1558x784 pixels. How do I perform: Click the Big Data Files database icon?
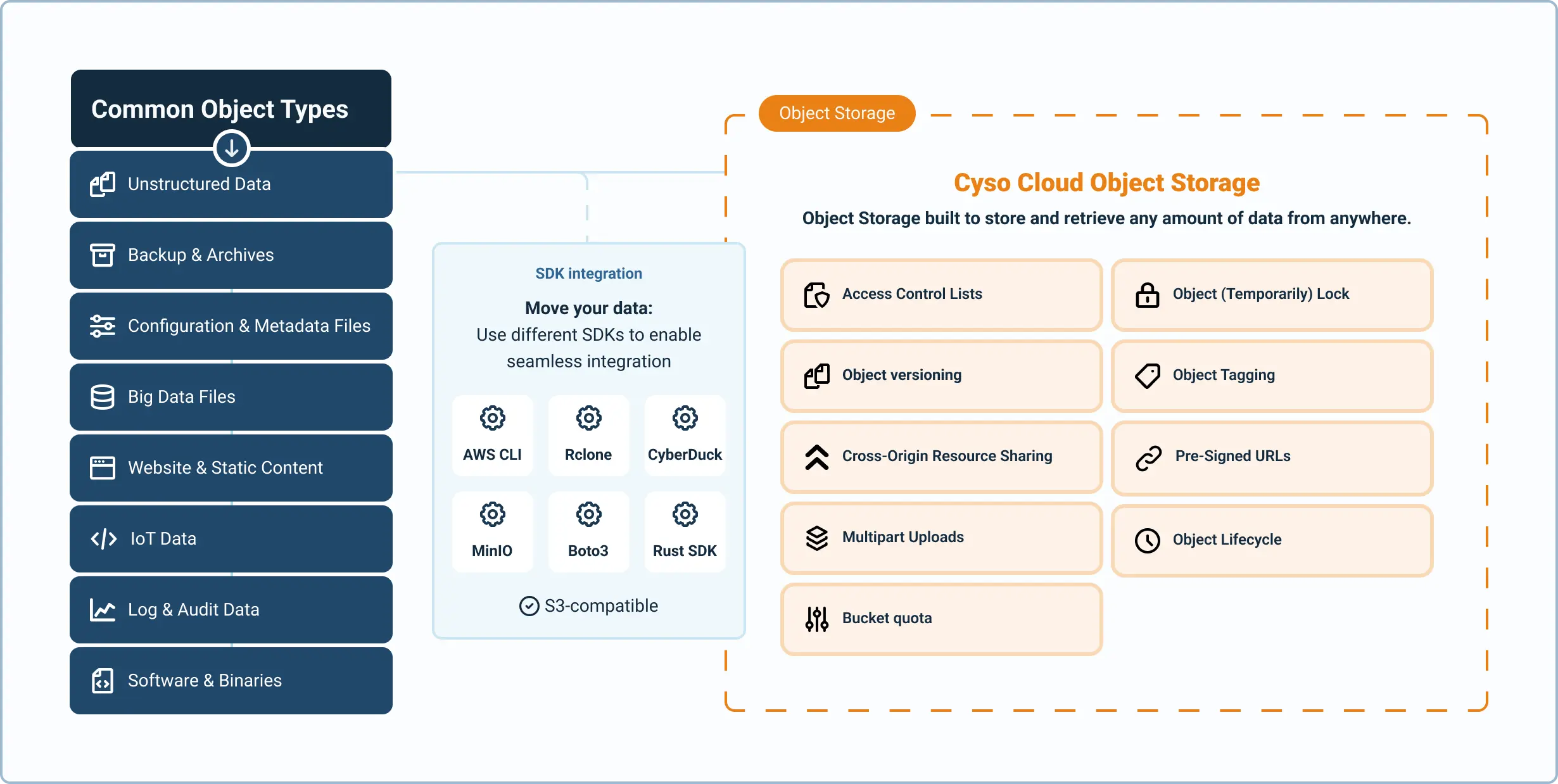point(103,397)
